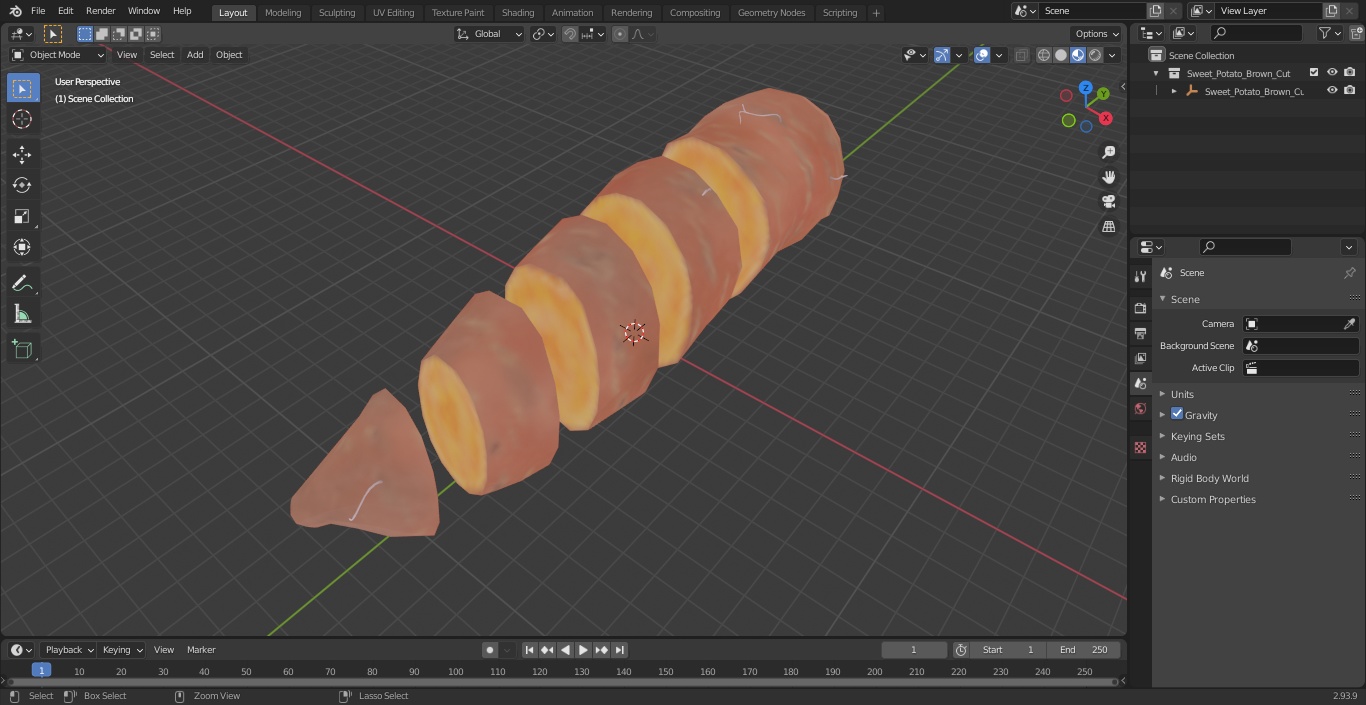Open the Output properties tab

point(1140,333)
